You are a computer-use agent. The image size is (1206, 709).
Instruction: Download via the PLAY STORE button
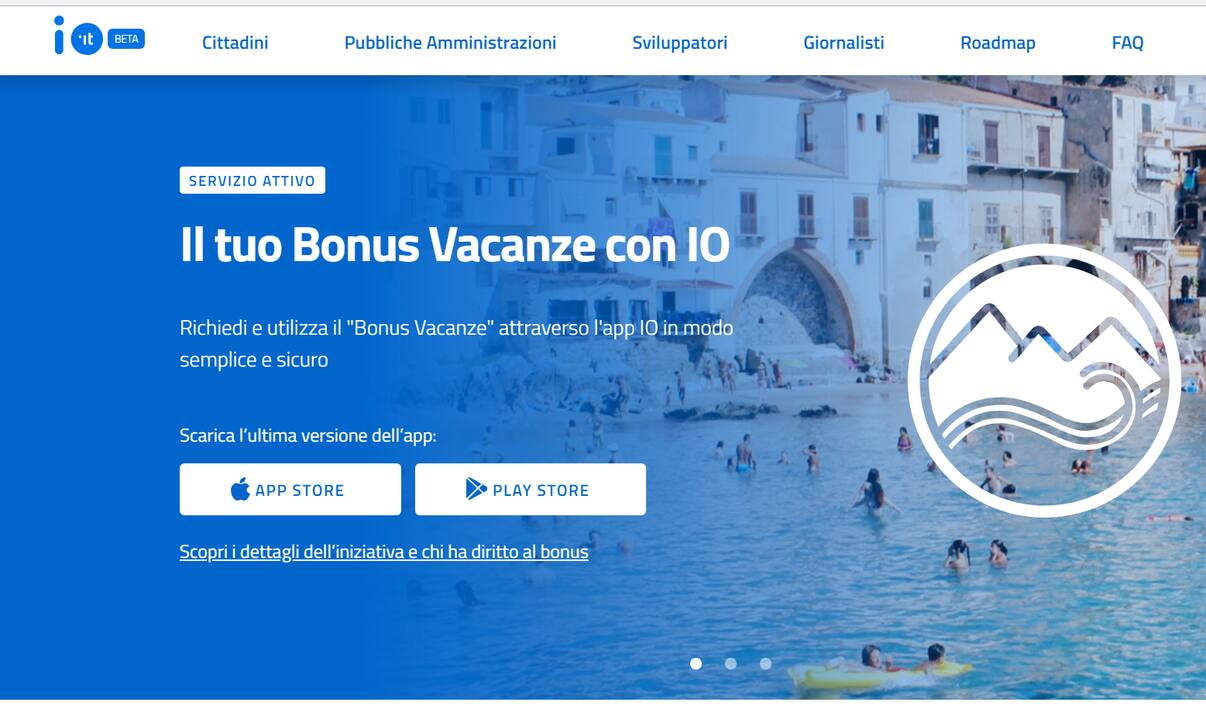point(530,489)
